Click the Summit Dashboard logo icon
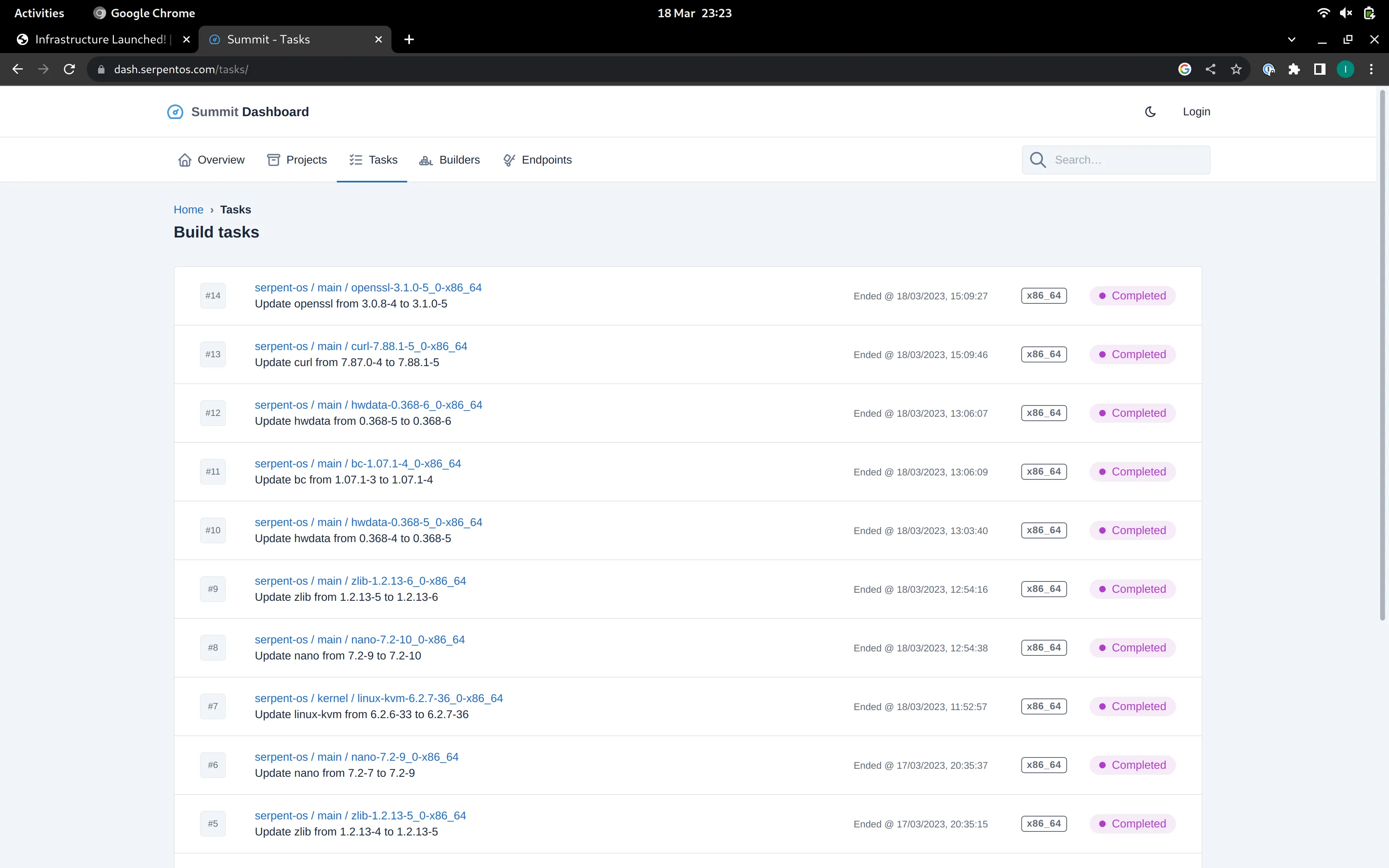This screenshot has width=1389, height=868. click(175, 112)
